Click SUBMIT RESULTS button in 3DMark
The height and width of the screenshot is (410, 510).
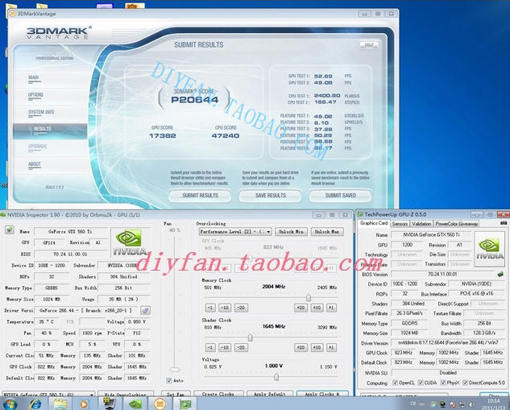tap(200, 195)
